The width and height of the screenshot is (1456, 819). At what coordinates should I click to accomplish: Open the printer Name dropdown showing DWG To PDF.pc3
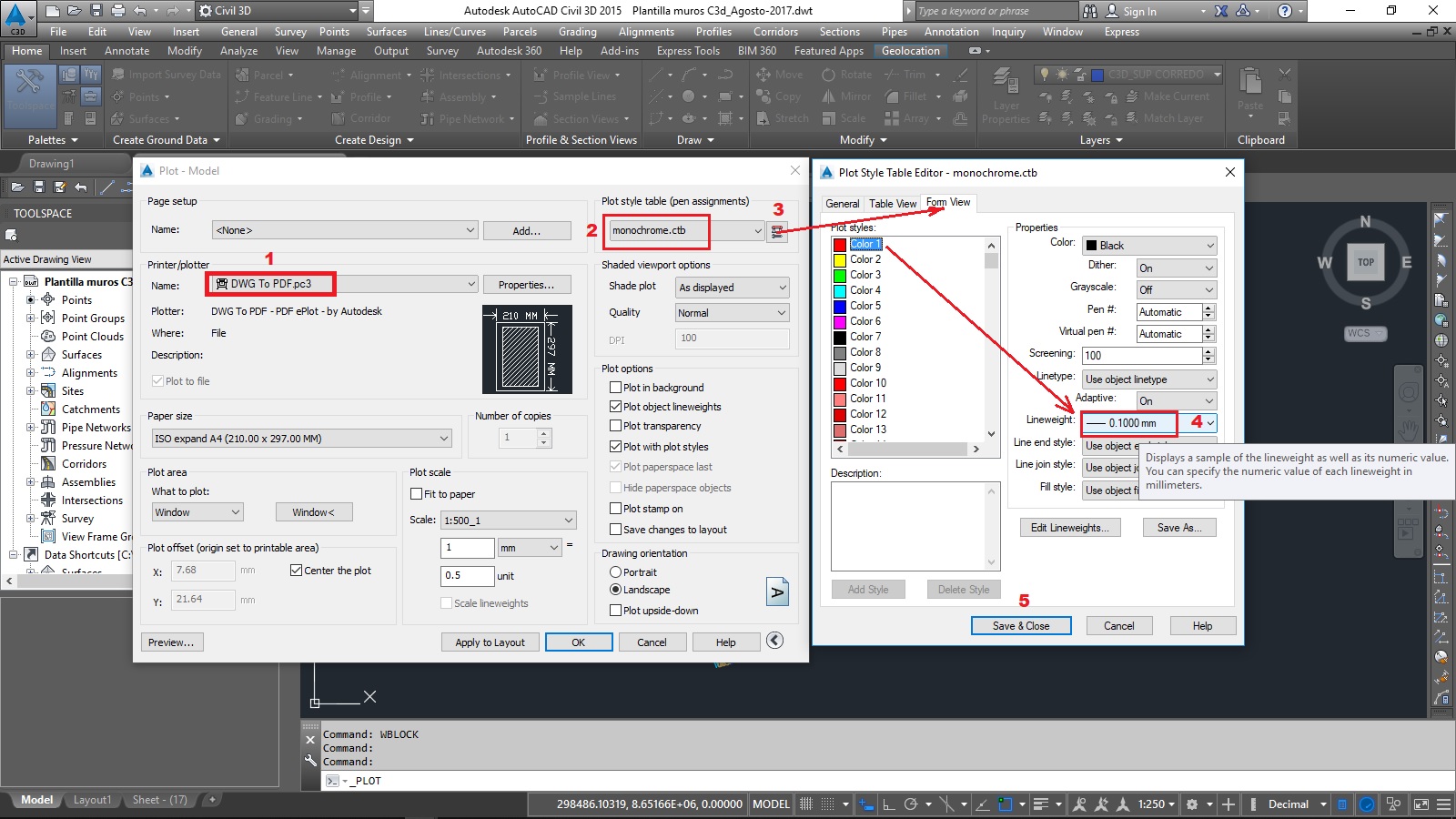click(x=344, y=284)
